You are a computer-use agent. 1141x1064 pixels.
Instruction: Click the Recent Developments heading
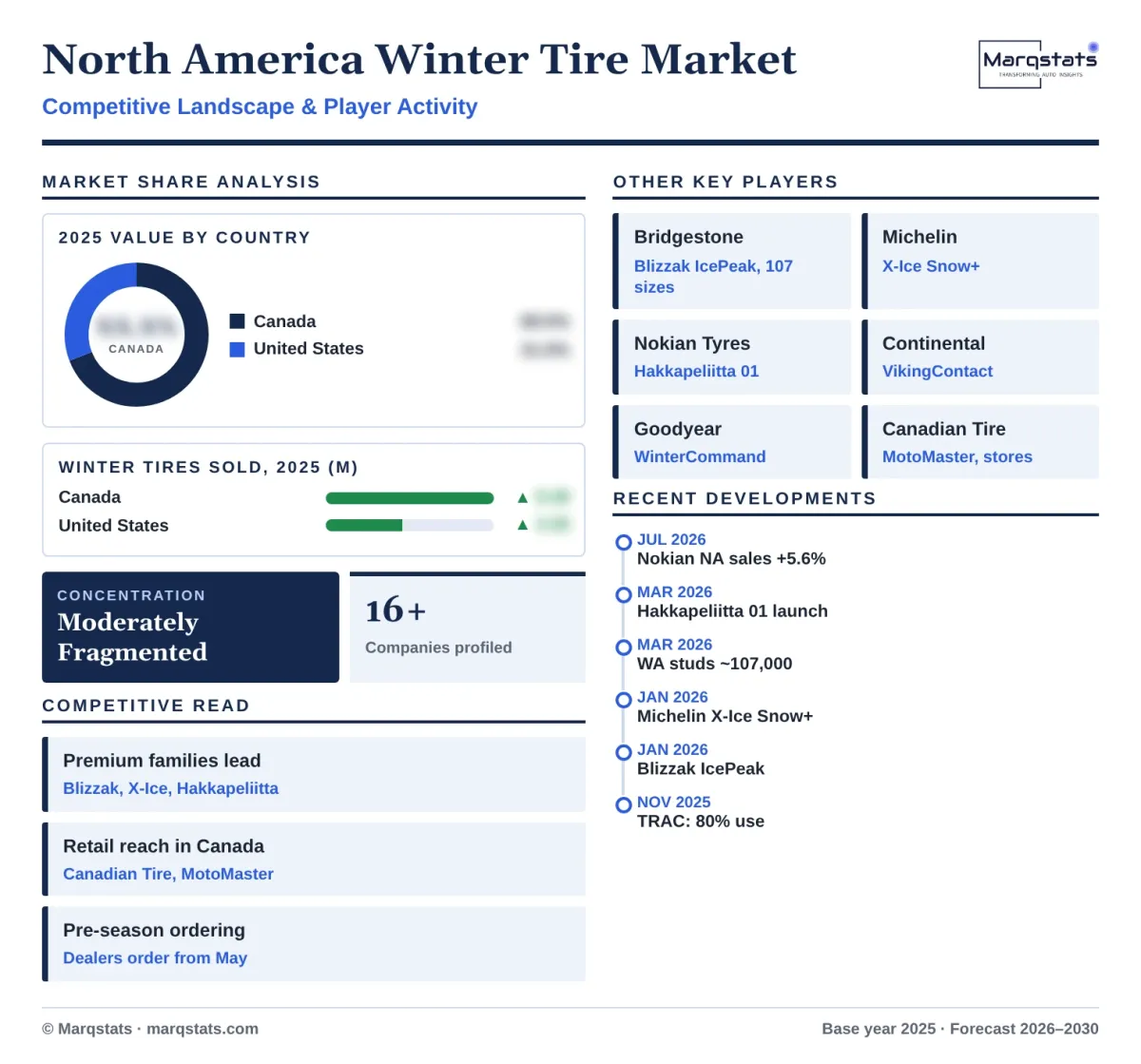(x=745, y=498)
